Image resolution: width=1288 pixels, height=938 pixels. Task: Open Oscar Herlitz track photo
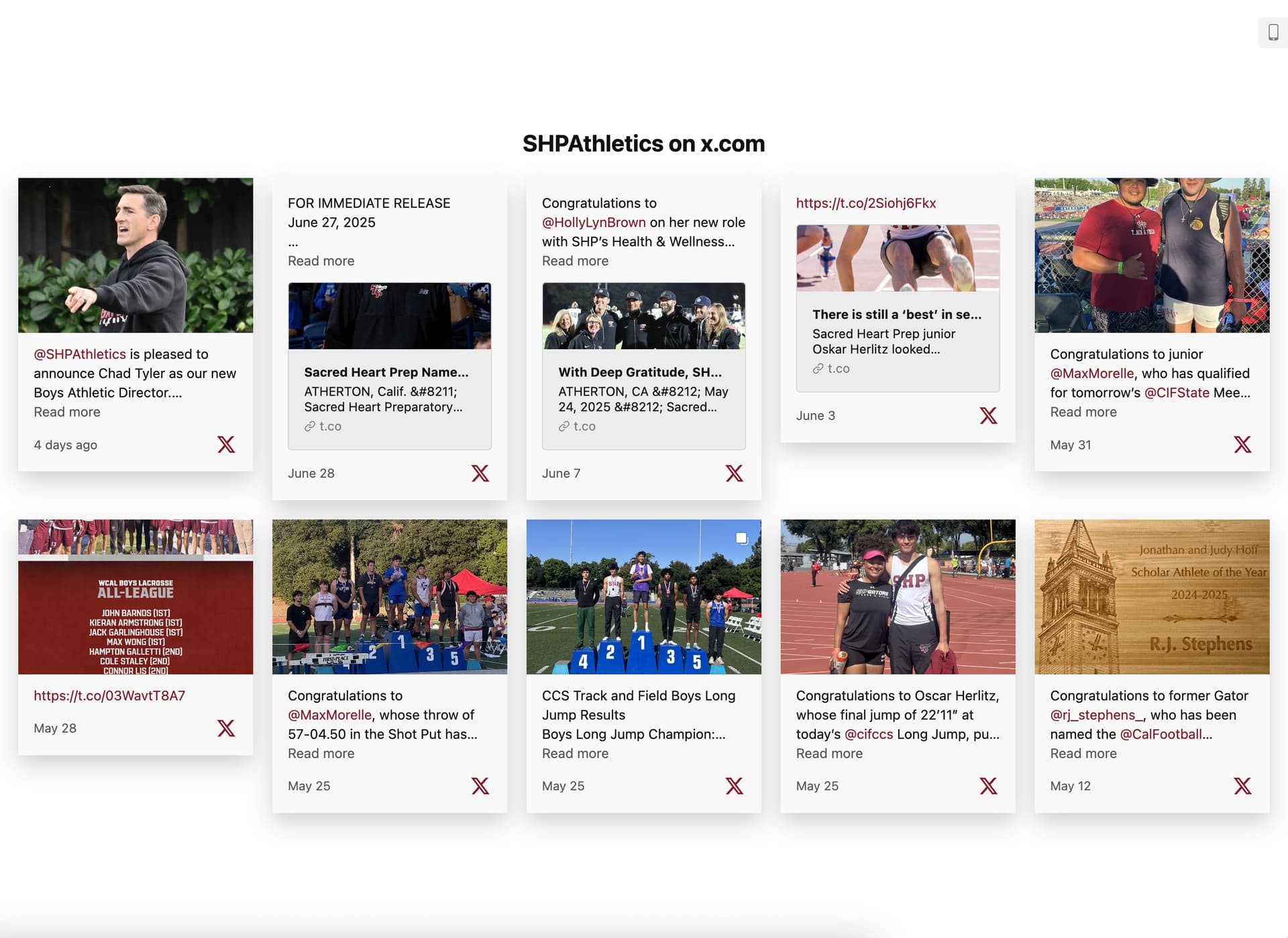coord(898,597)
